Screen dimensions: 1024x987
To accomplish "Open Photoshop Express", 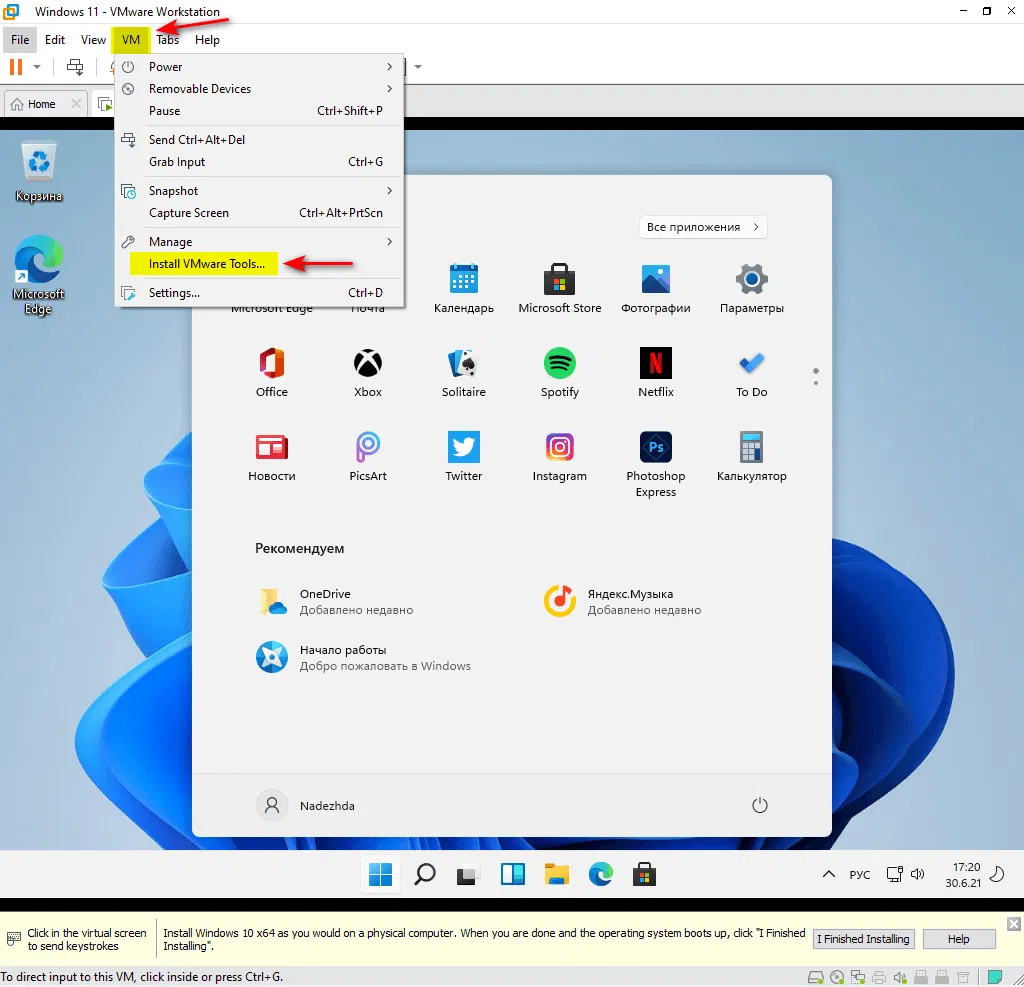I will pyautogui.click(x=656, y=464).
